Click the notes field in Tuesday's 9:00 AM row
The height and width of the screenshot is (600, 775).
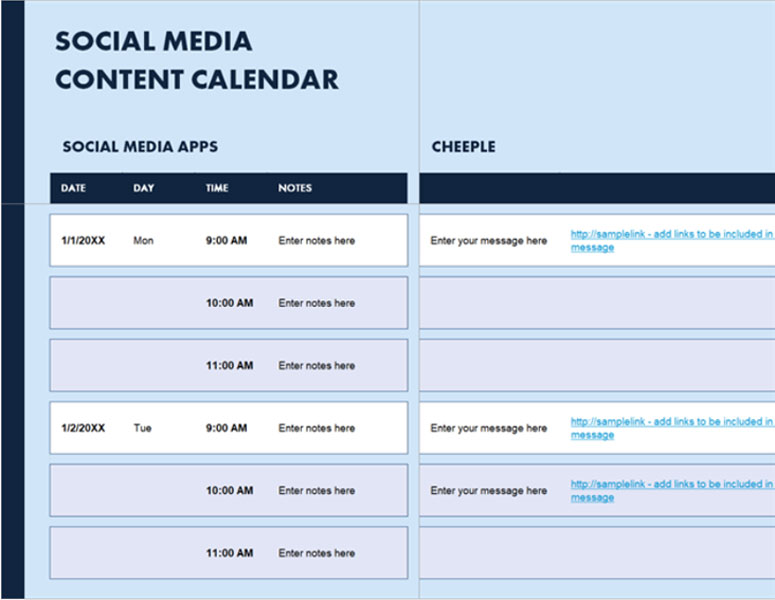tap(316, 428)
